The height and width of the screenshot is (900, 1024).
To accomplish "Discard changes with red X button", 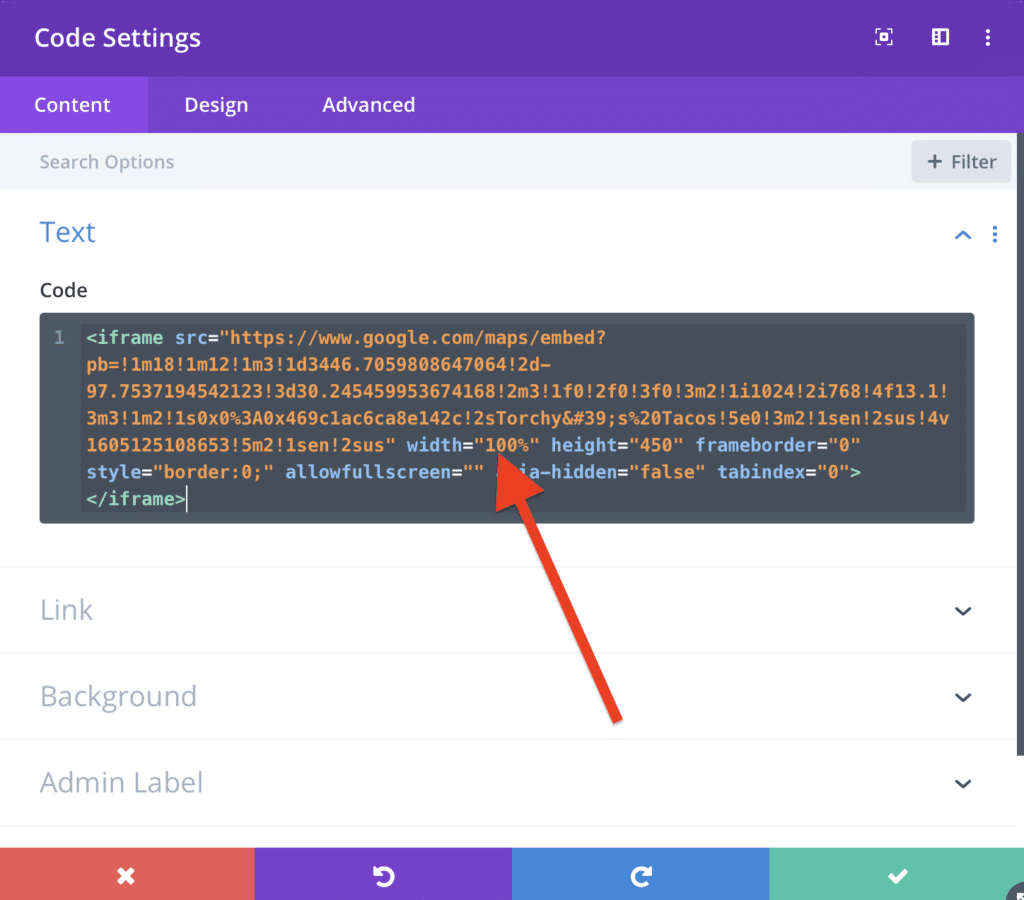I will tap(126, 875).
